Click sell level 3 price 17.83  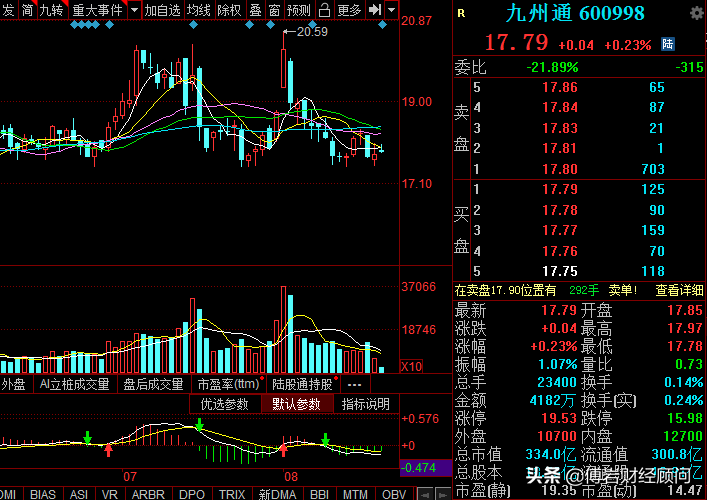tap(560, 128)
